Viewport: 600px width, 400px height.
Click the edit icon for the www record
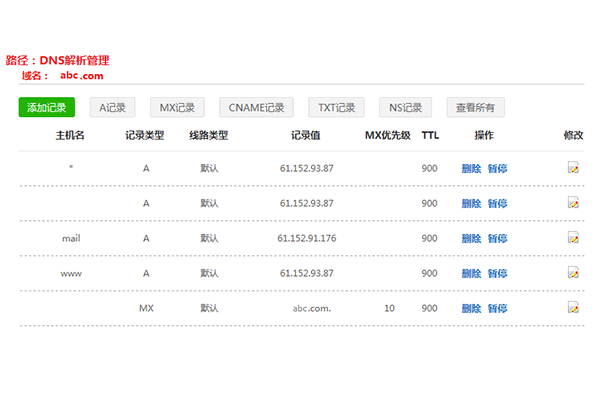(x=573, y=273)
